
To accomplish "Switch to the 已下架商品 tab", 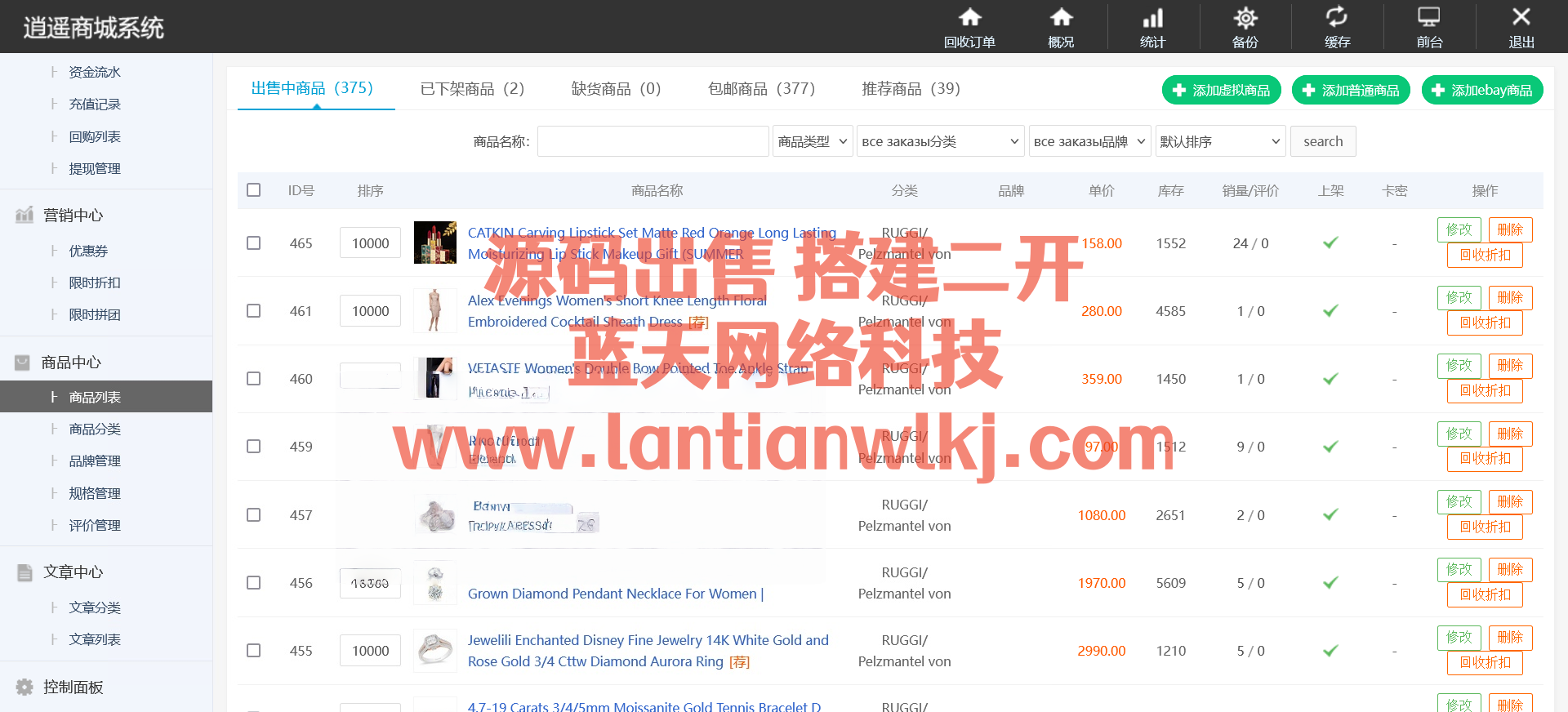I will tap(472, 89).
